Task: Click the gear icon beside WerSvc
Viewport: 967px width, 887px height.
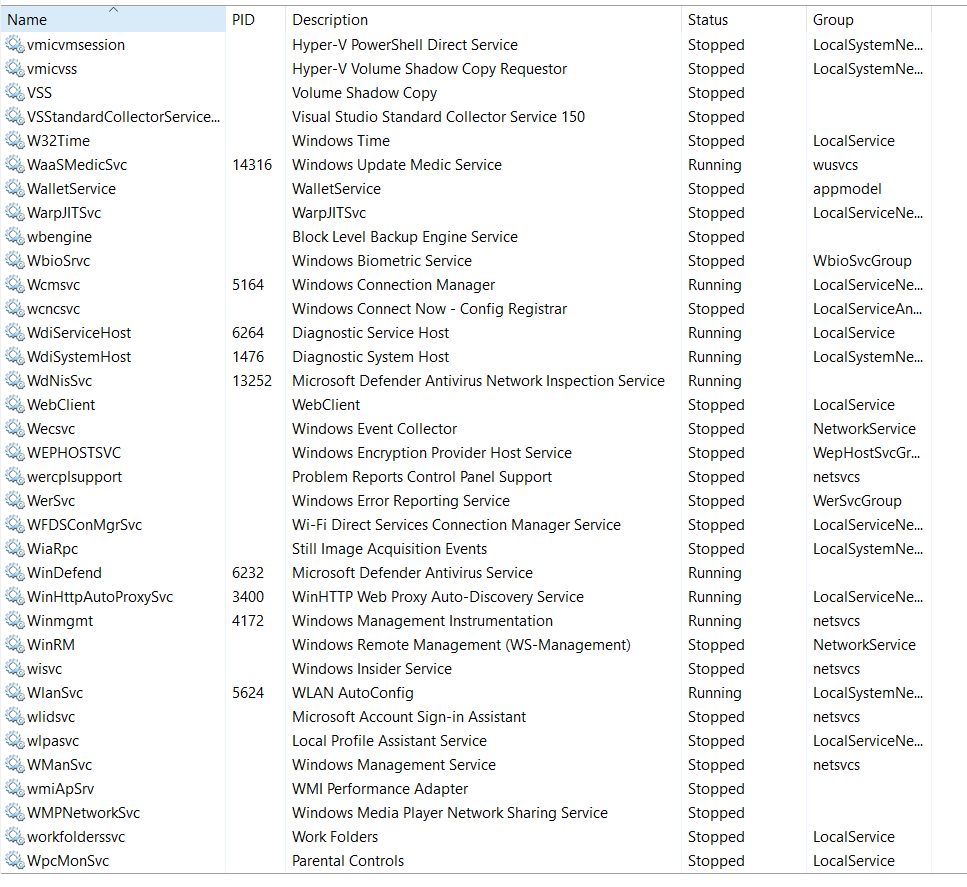Action: tap(15, 501)
